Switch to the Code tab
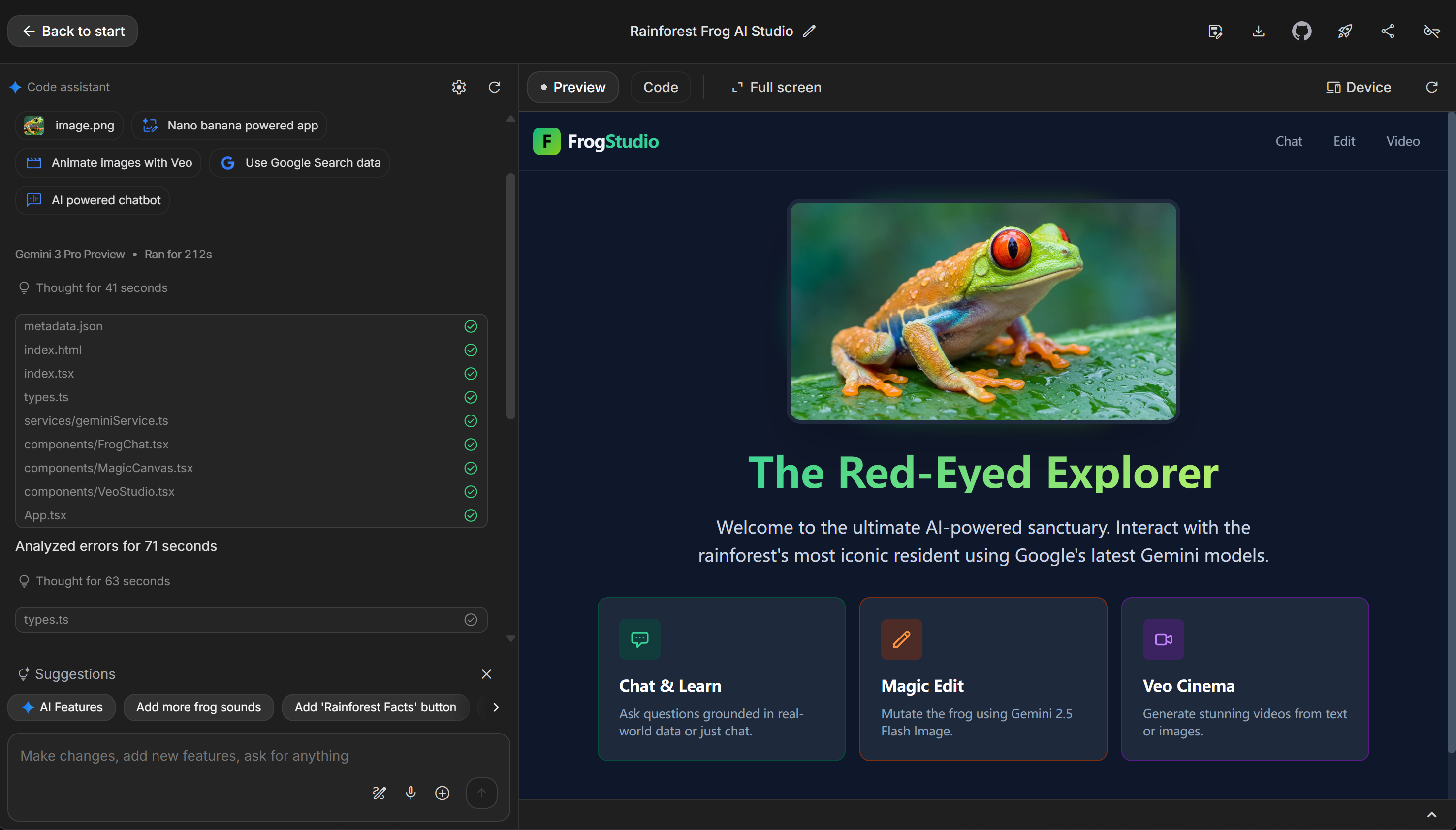This screenshot has height=830, width=1456. (660, 87)
